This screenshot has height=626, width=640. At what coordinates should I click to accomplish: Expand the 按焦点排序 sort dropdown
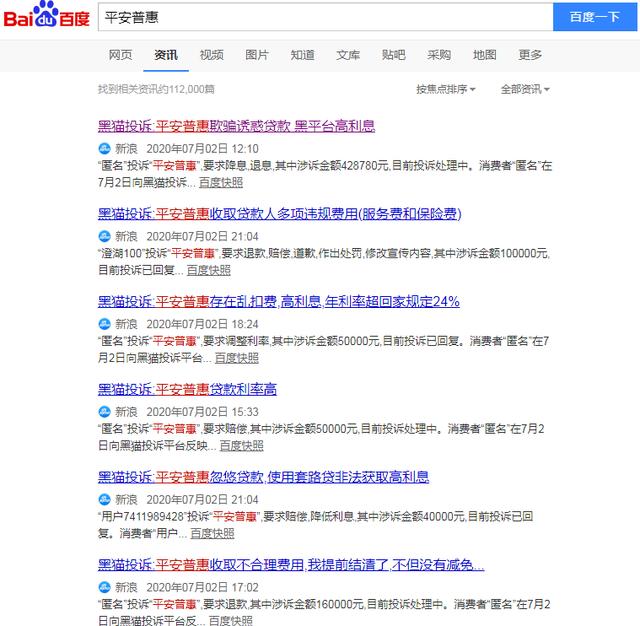[446, 89]
